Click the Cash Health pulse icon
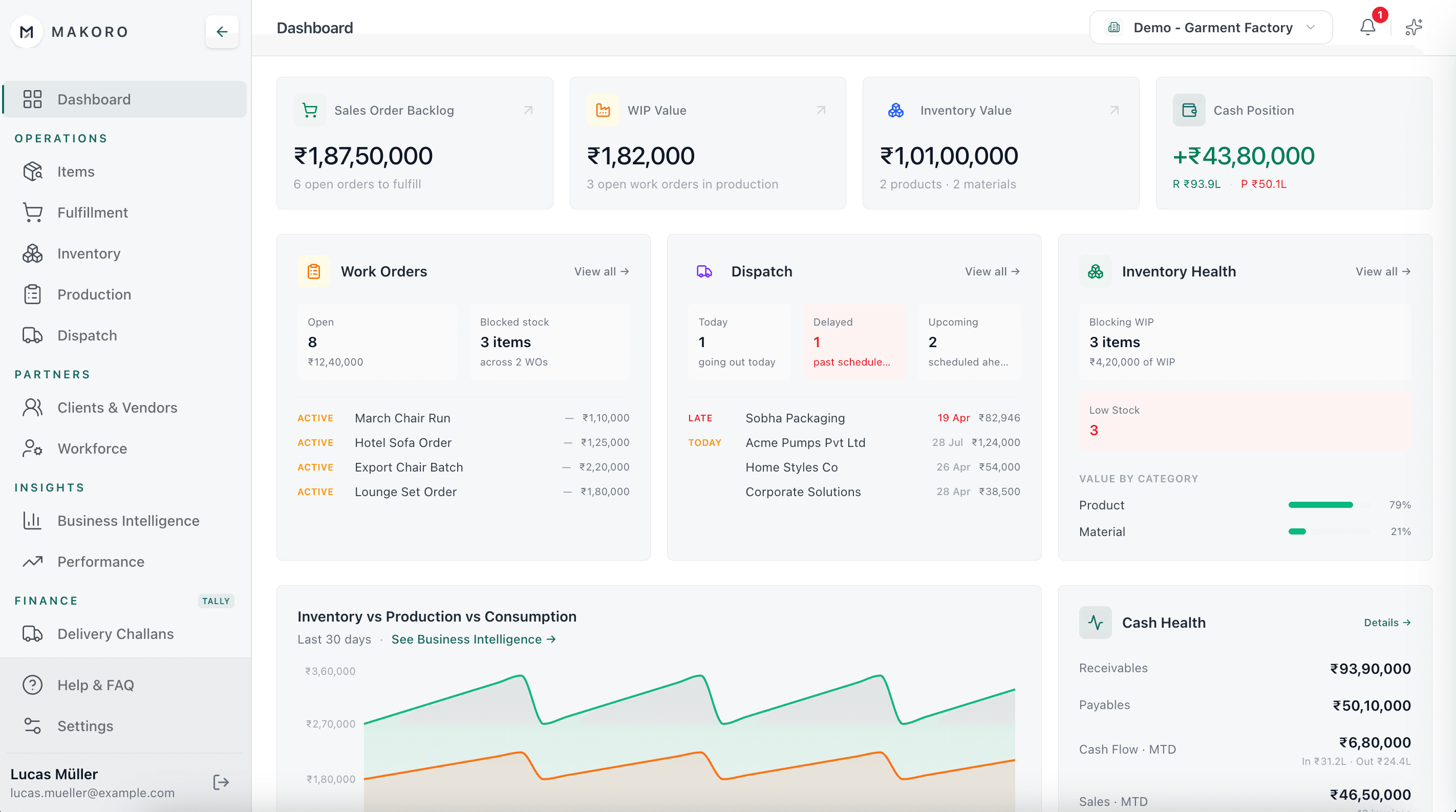The image size is (1456, 812). (1095, 623)
